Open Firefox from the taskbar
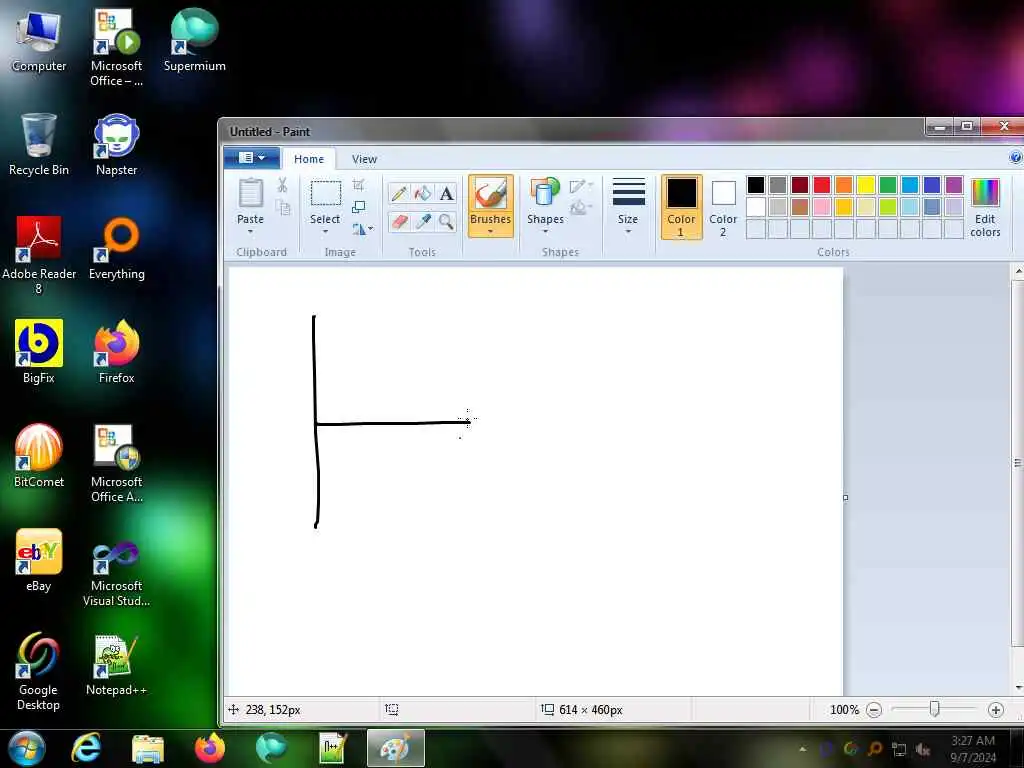The image size is (1024, 768). [210, 748]
